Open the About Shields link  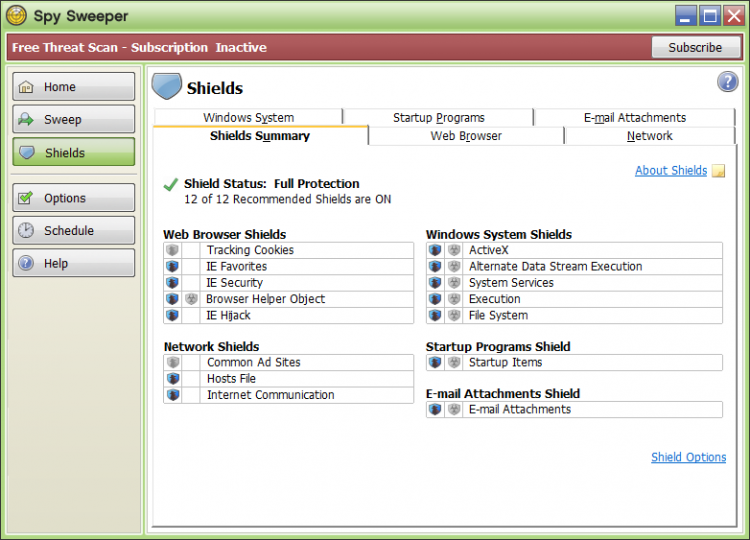(x=671, y=170)
